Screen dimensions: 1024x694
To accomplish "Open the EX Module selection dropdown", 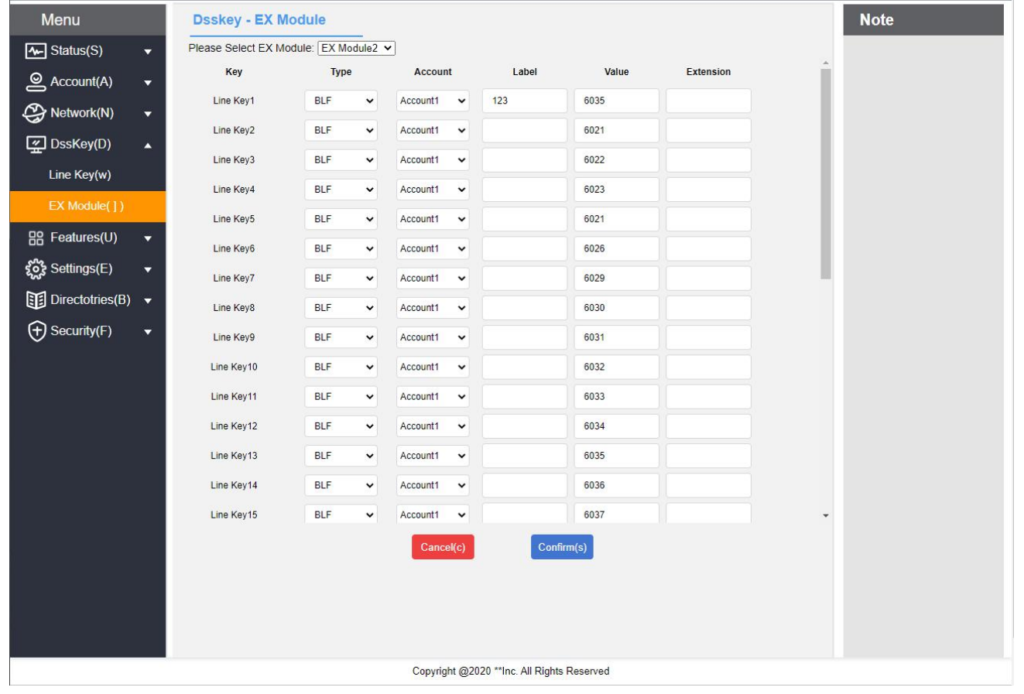I will tap(357, 48).
